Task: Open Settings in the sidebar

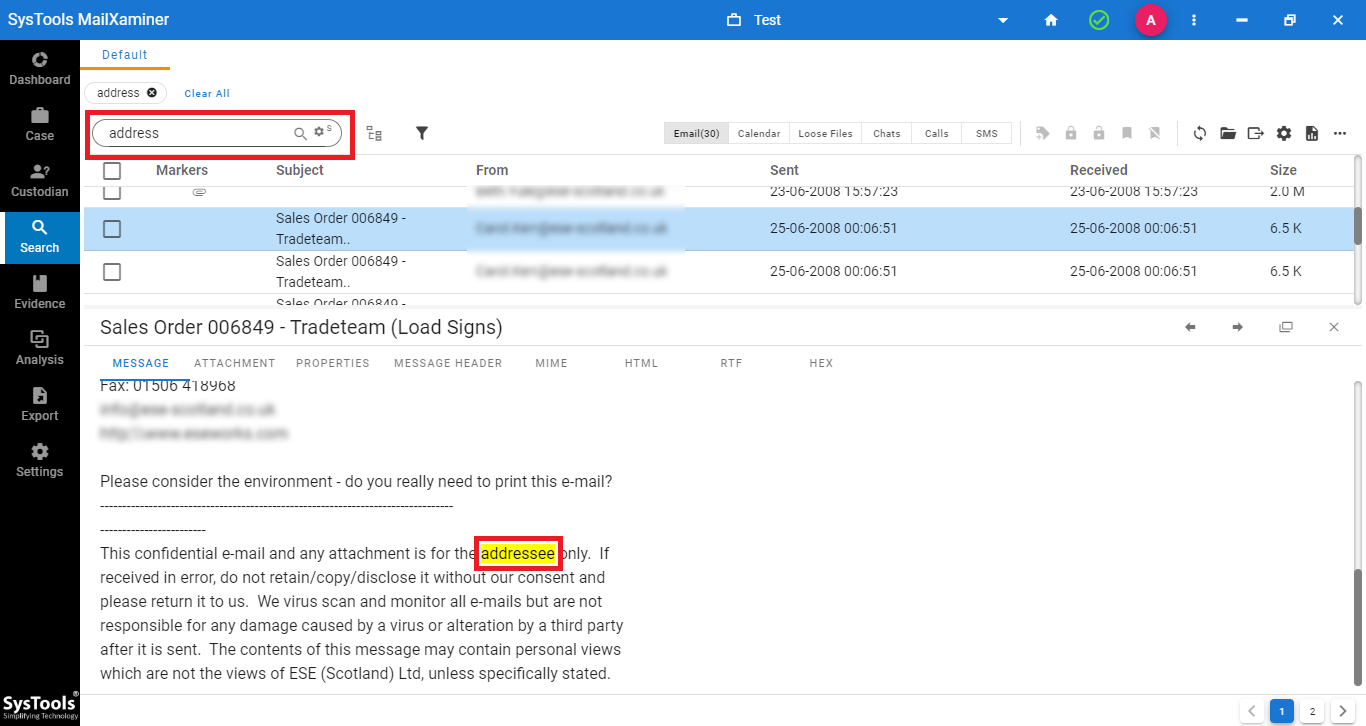Action: tap(40, 461)
